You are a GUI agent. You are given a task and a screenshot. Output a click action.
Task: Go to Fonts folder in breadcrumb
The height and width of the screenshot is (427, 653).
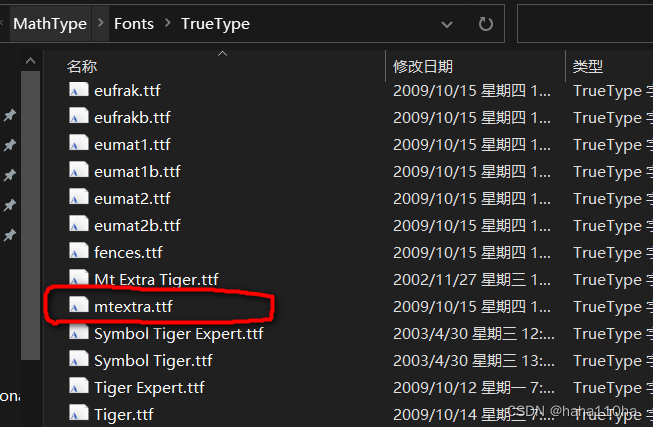click(x=134, y=24)
